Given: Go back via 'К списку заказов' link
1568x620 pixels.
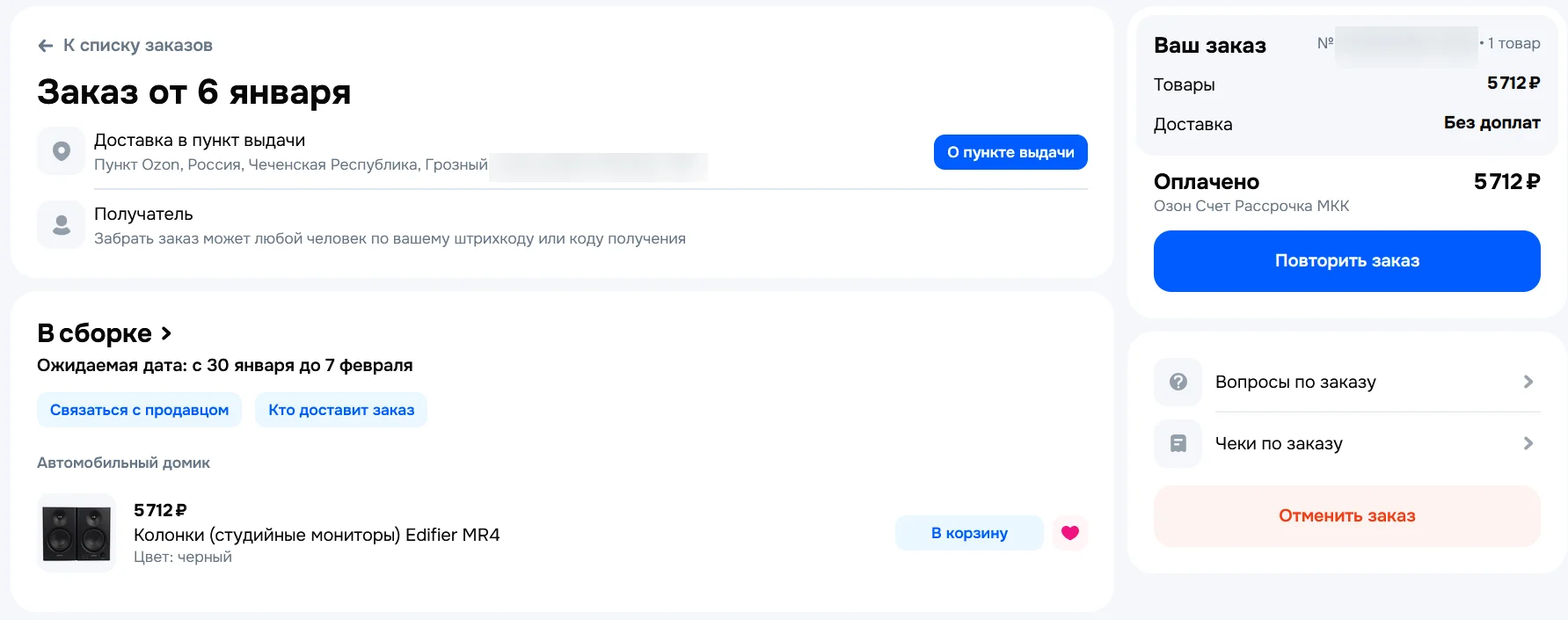Looking at the screenshot, I should (x=138, y=46).
